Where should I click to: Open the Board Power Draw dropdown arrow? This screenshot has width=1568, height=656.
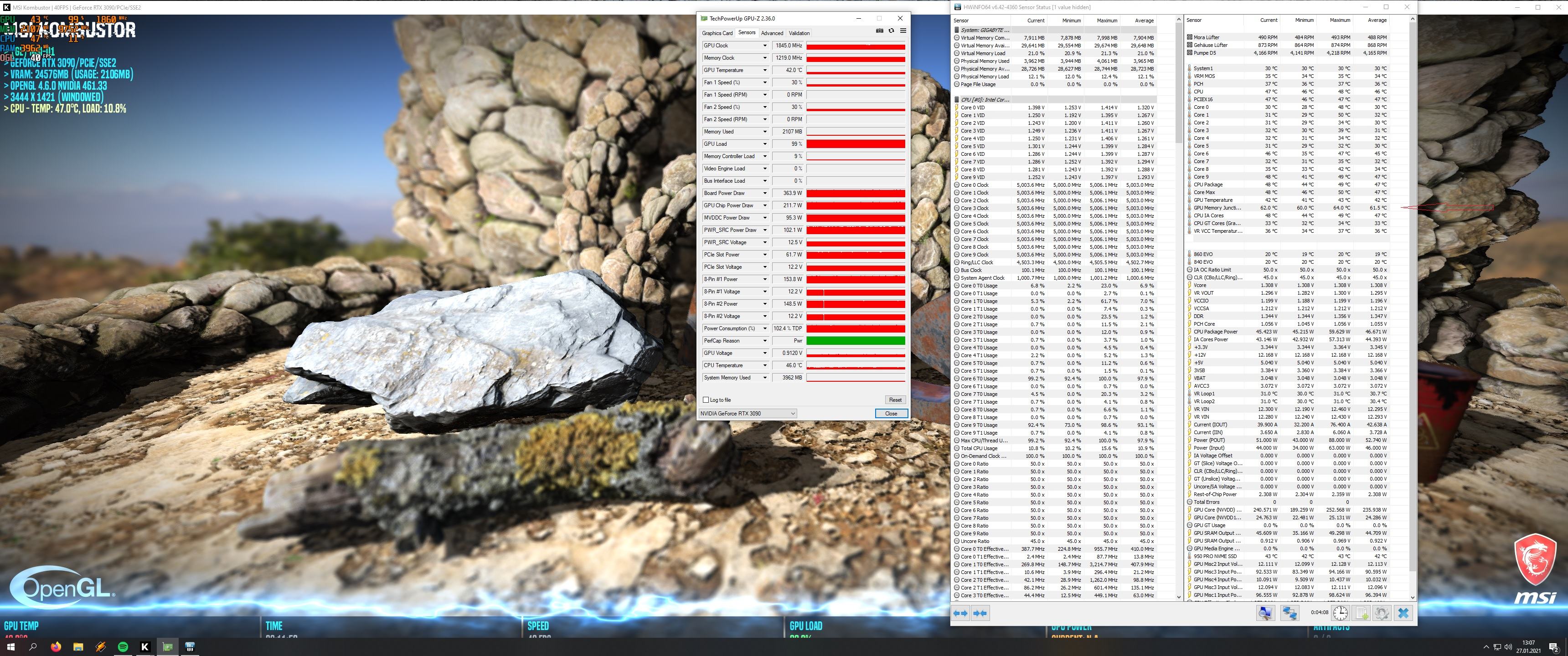765,194
